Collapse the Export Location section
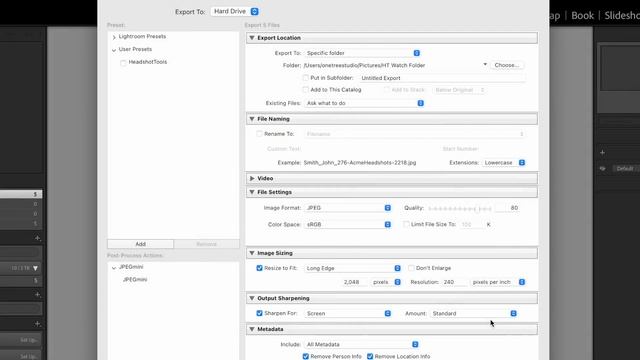 click(252, 38)
